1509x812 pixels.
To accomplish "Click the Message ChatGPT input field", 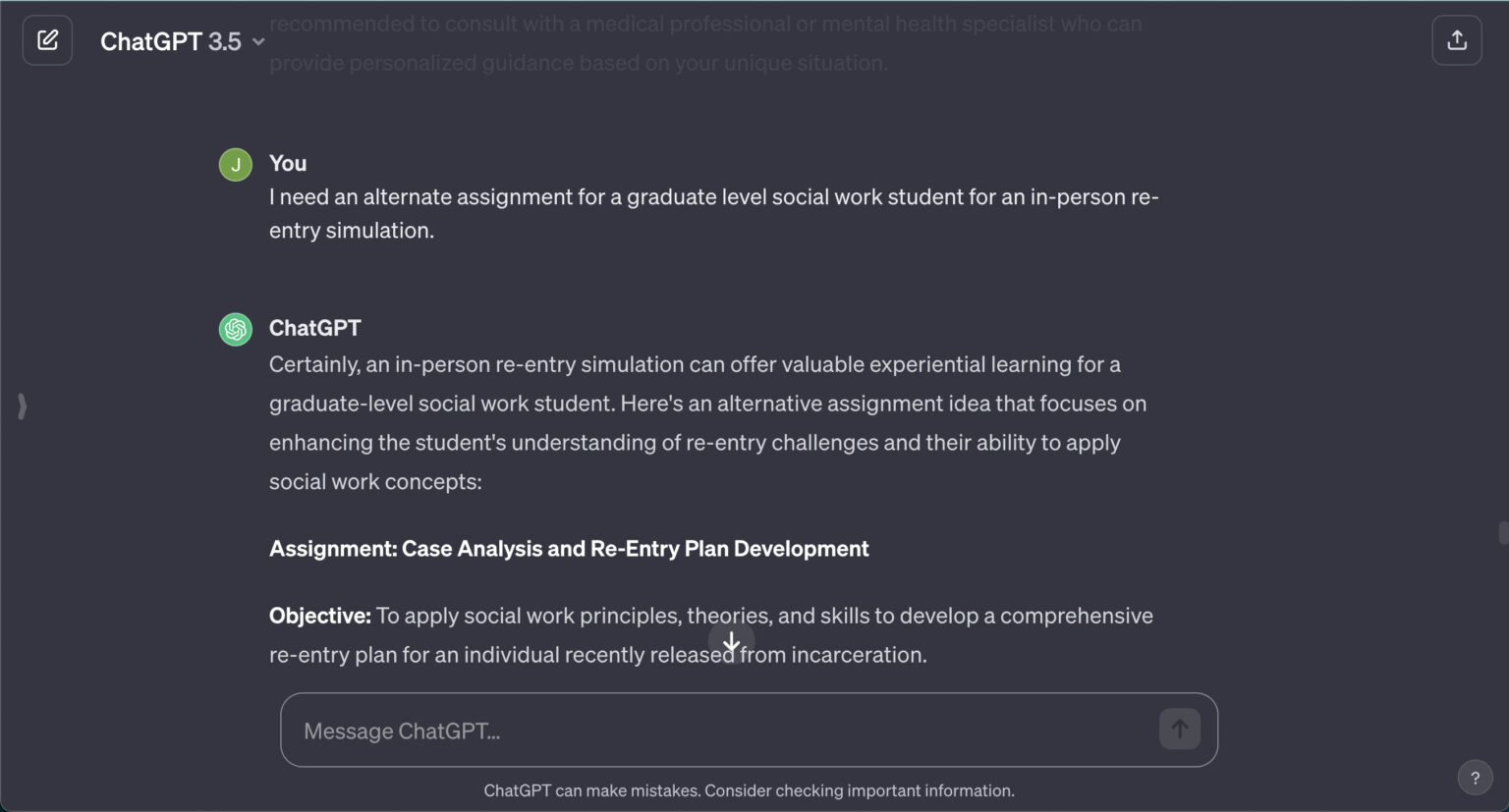I will (688, 730).
